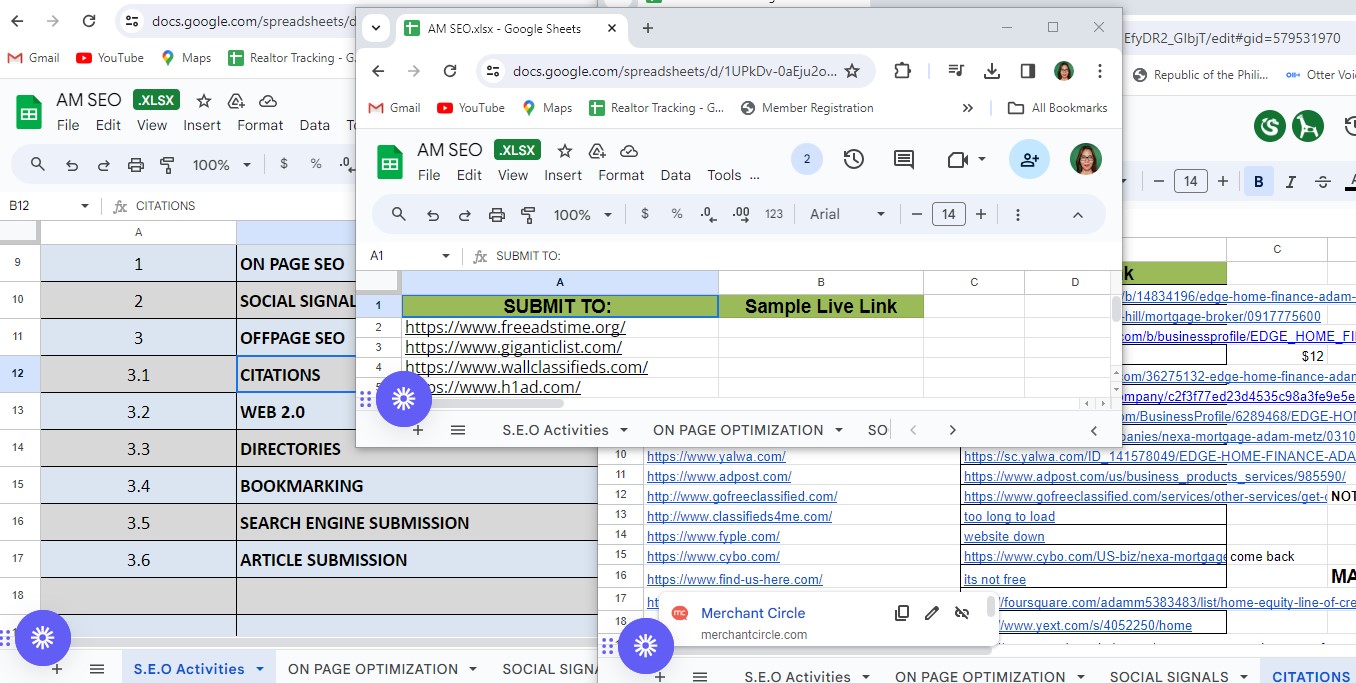The image size is (1356, 683).
Task: Open Tools menu in front window
Action: coord(724,175)
